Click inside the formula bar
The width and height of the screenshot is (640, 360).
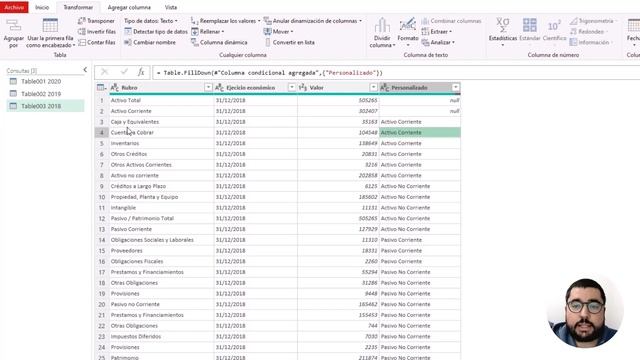[396, 73]
